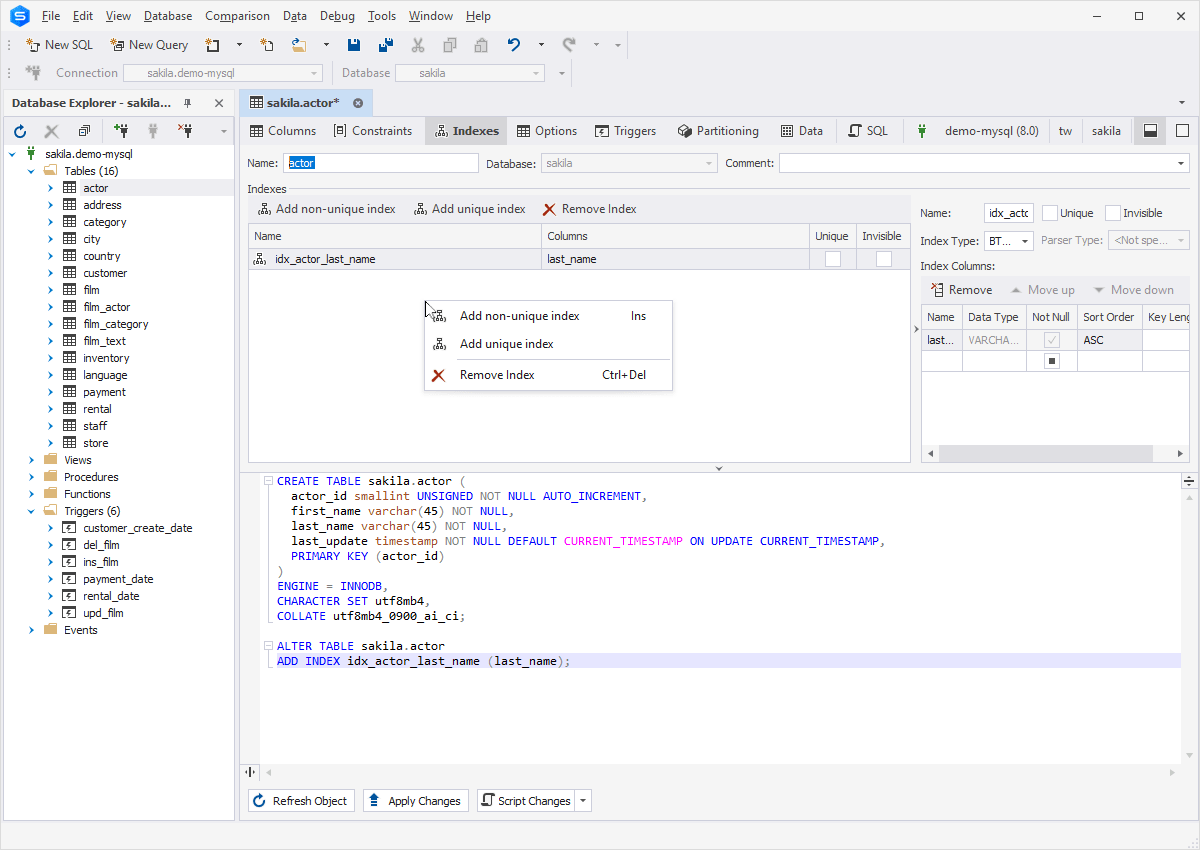Click the Refresh Object button

click(301, 801)
